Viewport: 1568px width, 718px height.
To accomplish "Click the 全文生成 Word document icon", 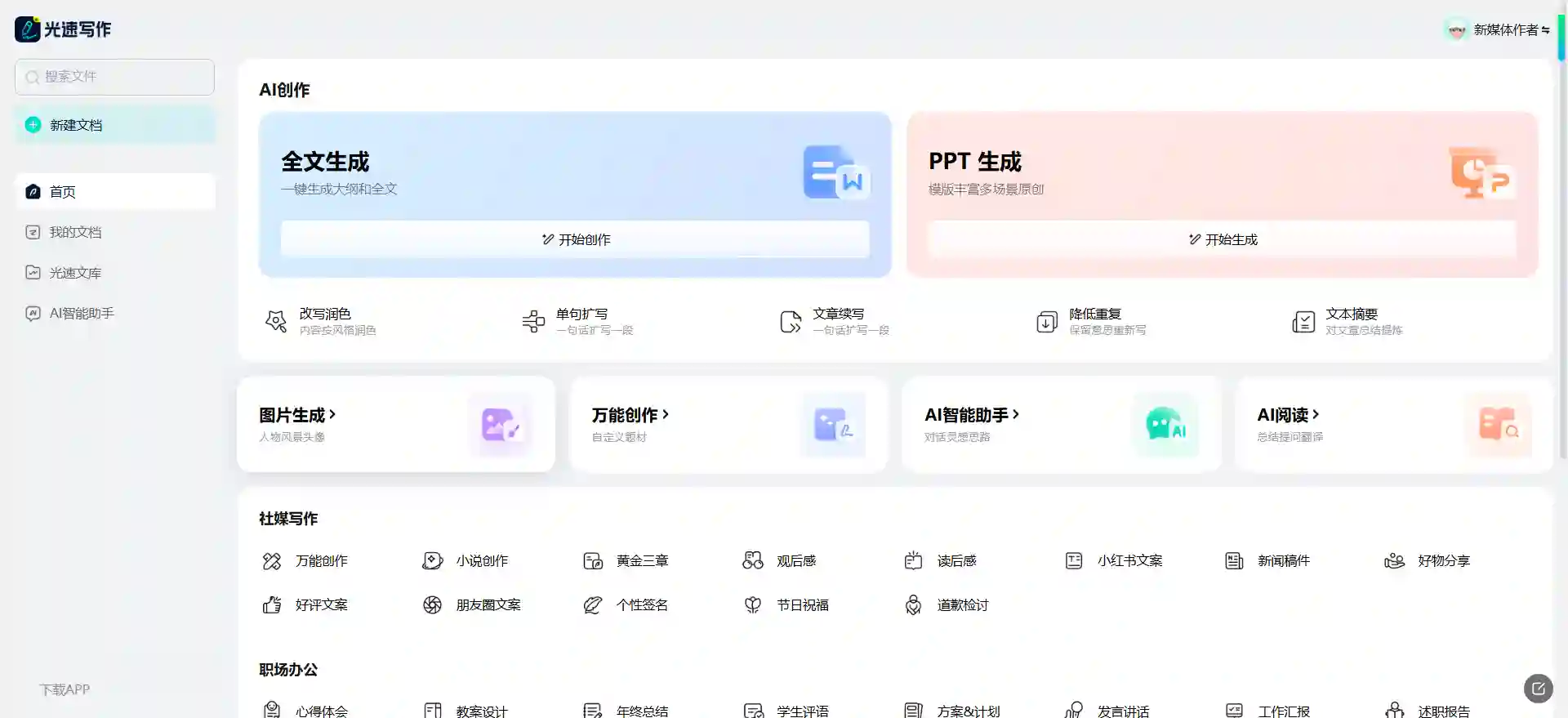I will (x=836, y=172).
